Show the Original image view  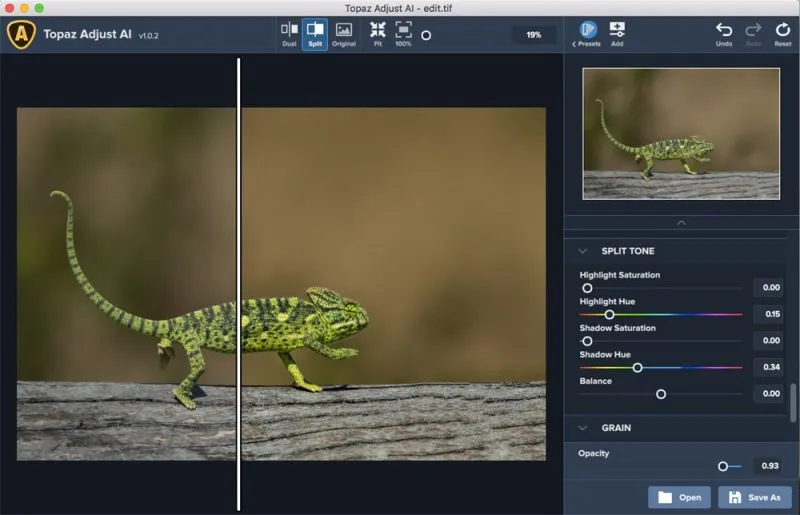click(344, 34)
